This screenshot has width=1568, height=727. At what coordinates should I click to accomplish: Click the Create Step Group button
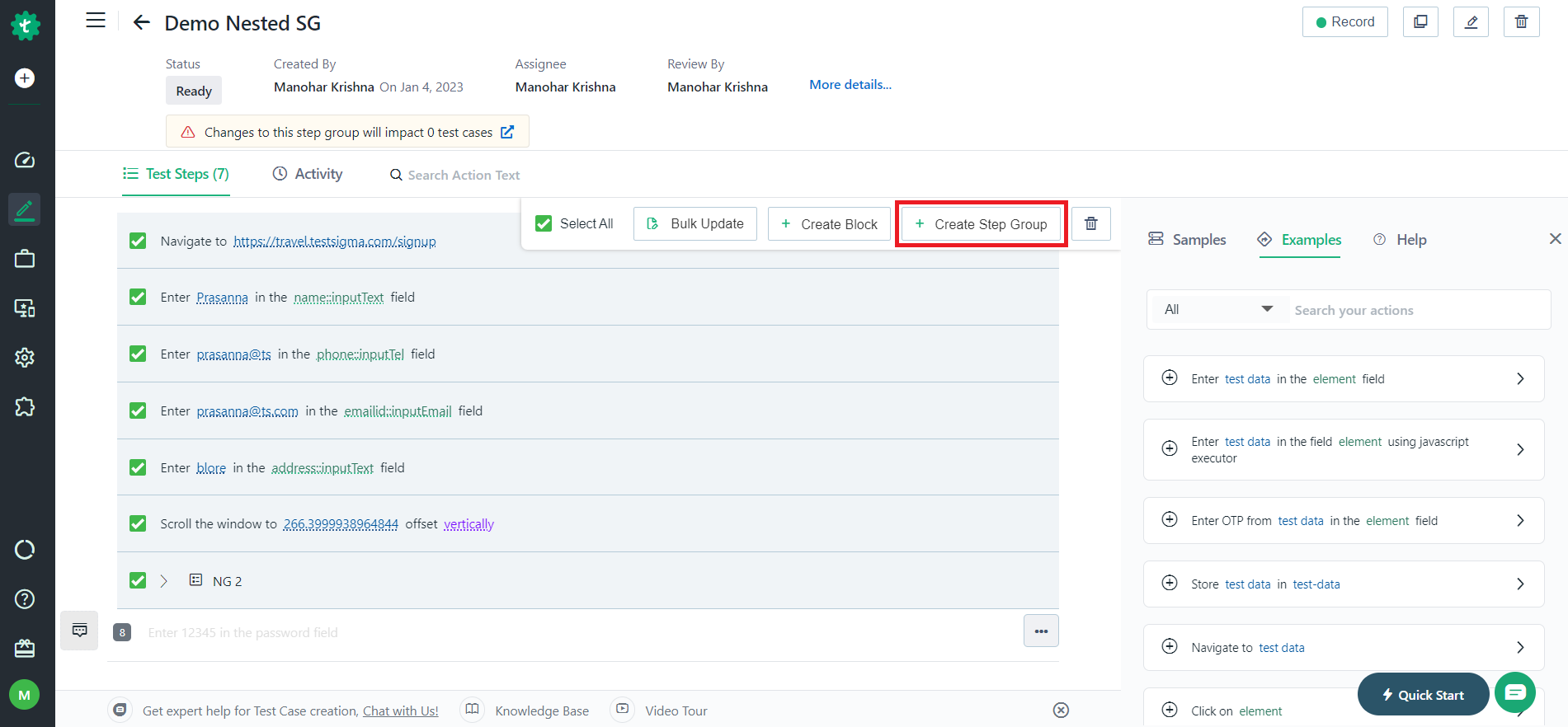tap(982, 223)
